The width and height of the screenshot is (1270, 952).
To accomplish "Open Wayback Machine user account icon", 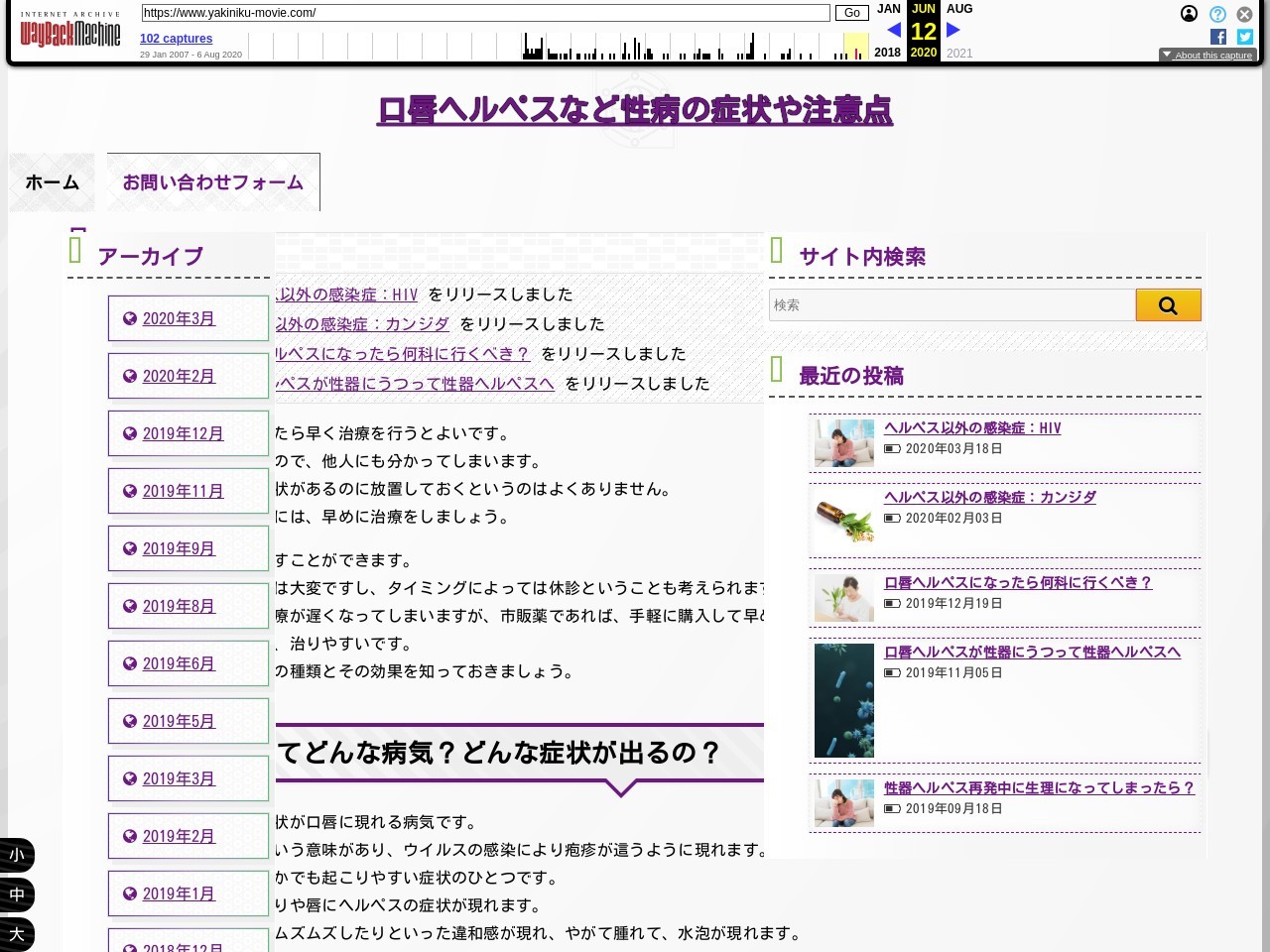I will click(1189, 14).
